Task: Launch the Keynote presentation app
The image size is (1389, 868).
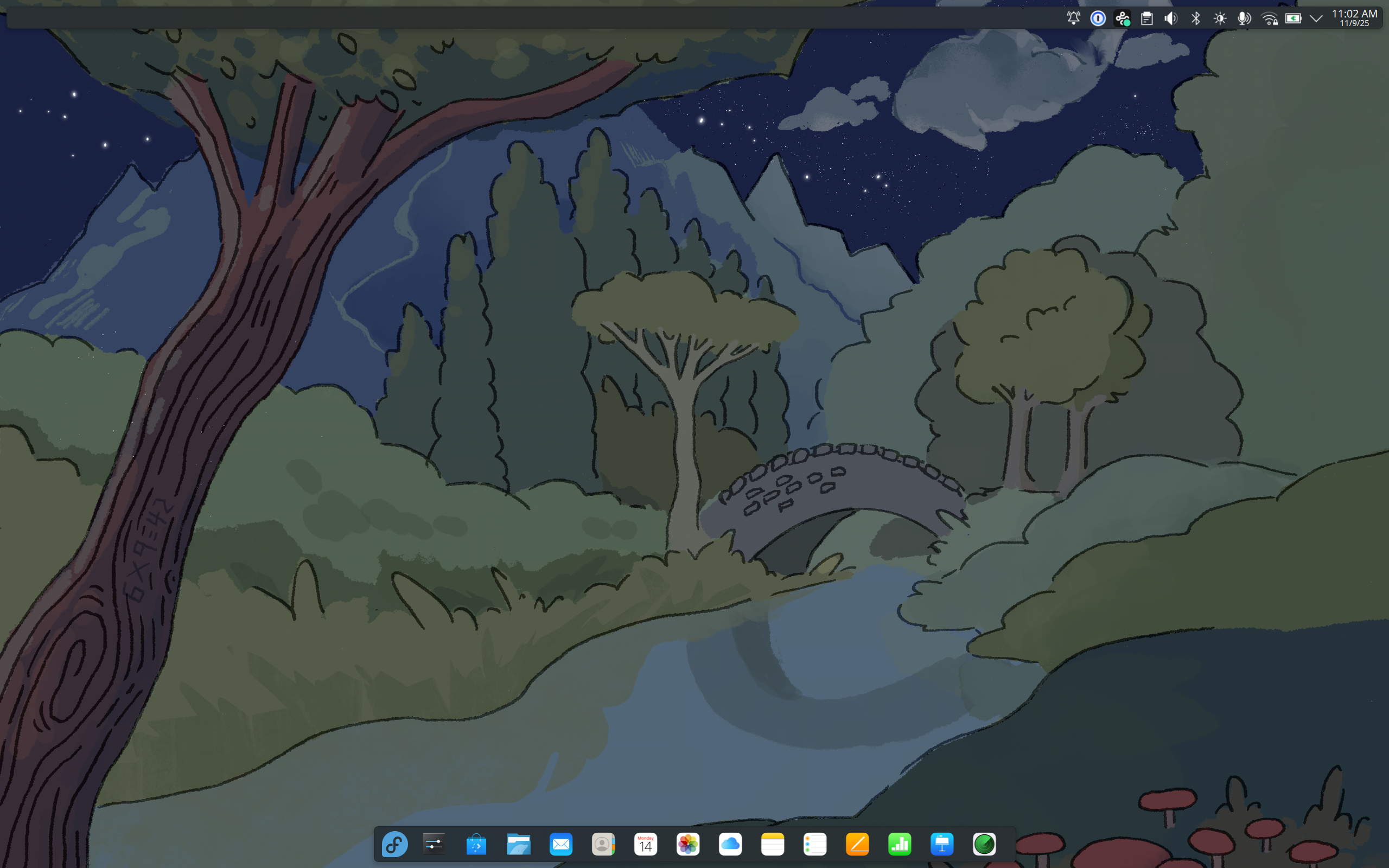Action: [x=942, y=844]
